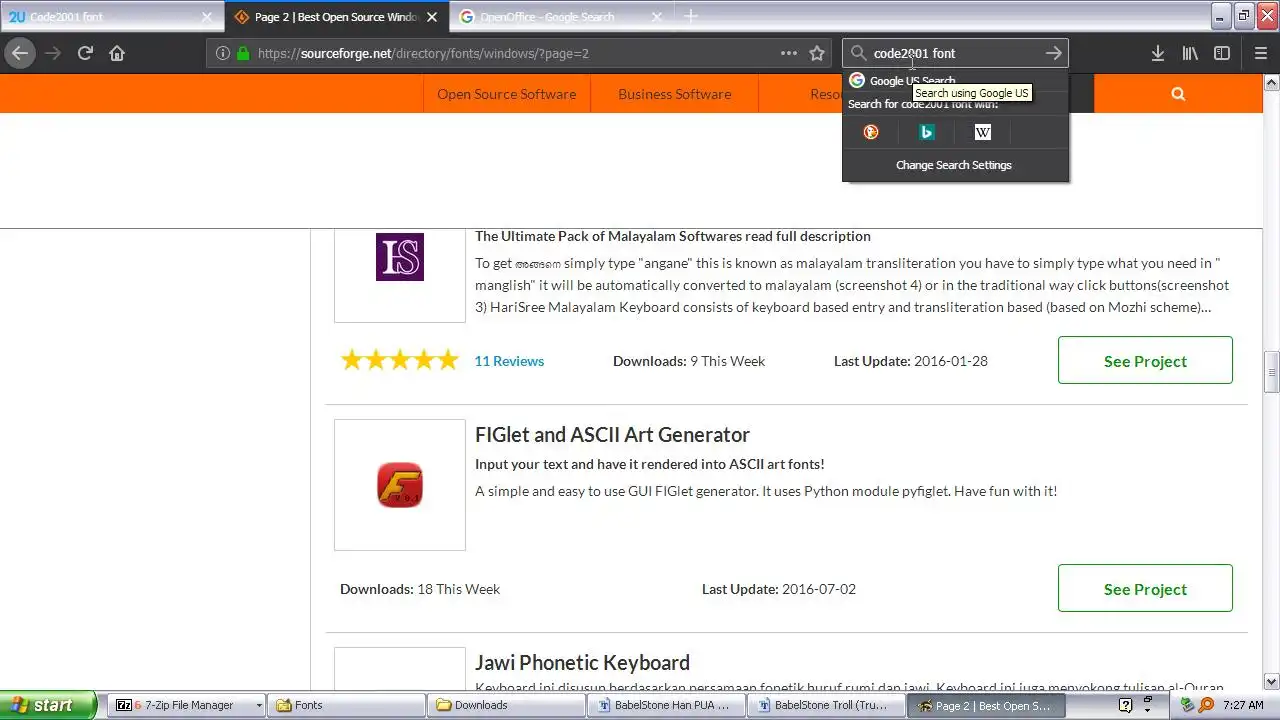
Task: Search code2001 font with Bing icon
Action: [x=927, y=132]
